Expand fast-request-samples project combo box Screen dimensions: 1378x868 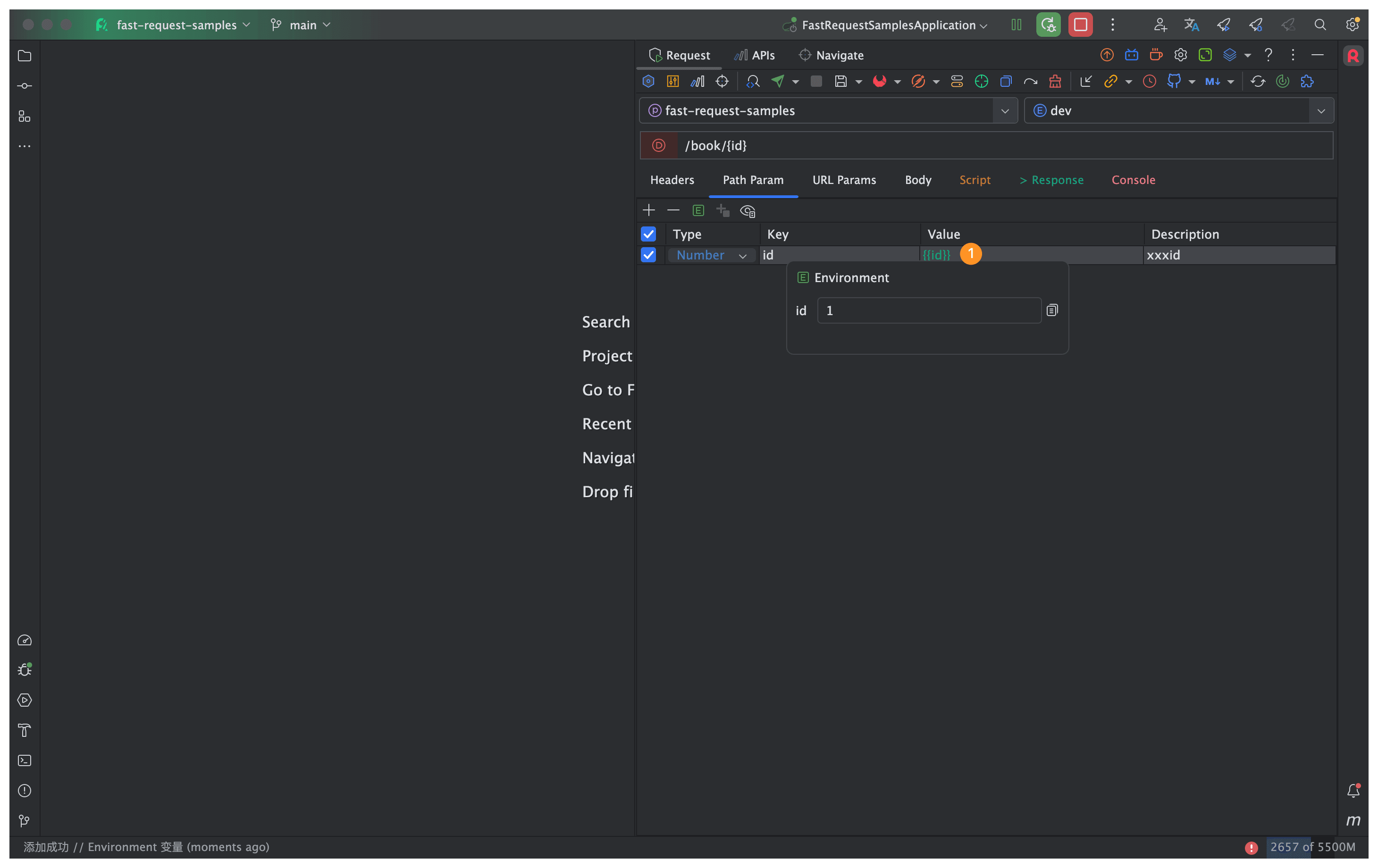[1005, 110]
